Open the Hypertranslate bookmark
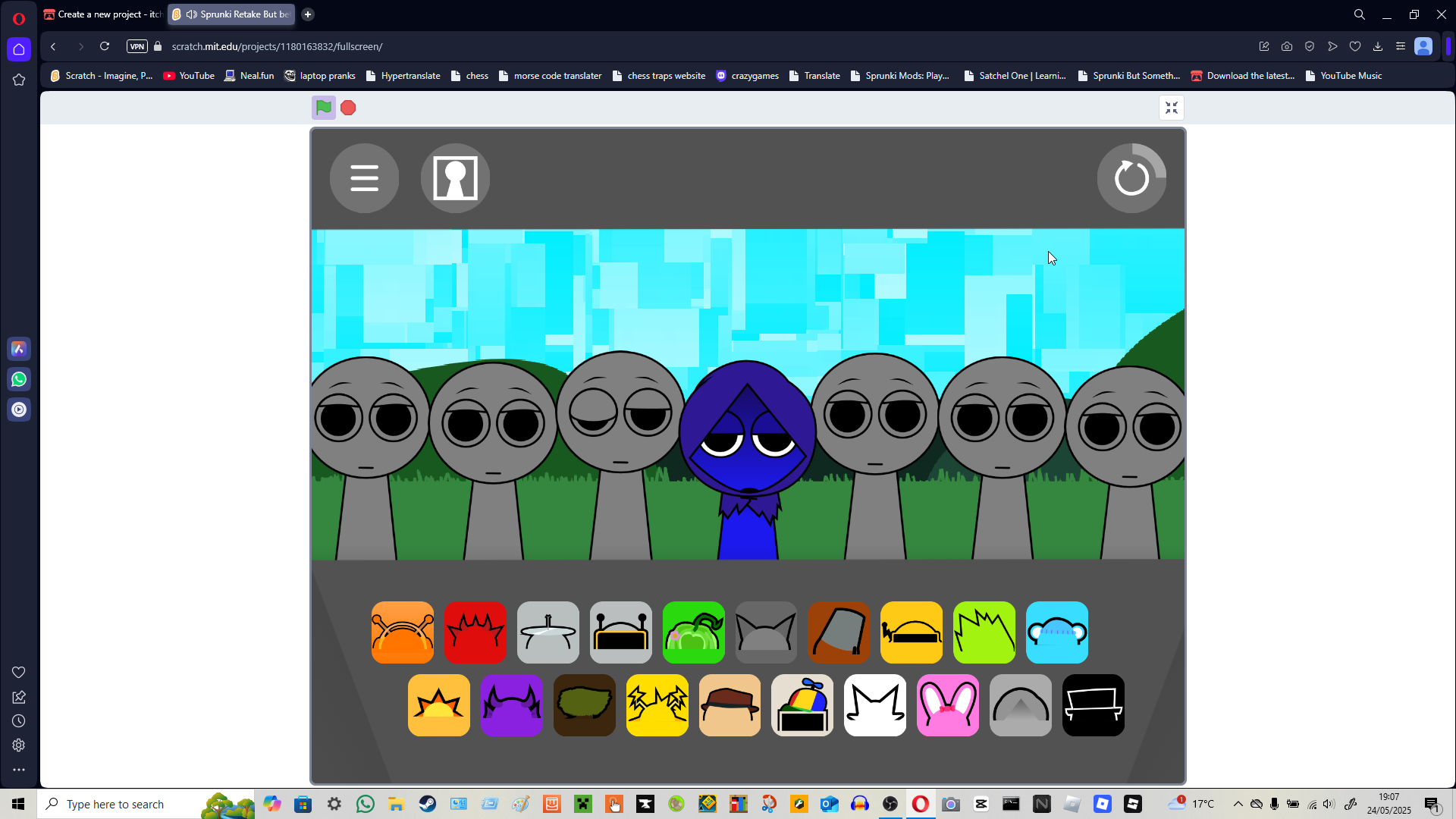Image resolution: width=1456 pixels, height=819 pixels. click(x=403, y=76)
